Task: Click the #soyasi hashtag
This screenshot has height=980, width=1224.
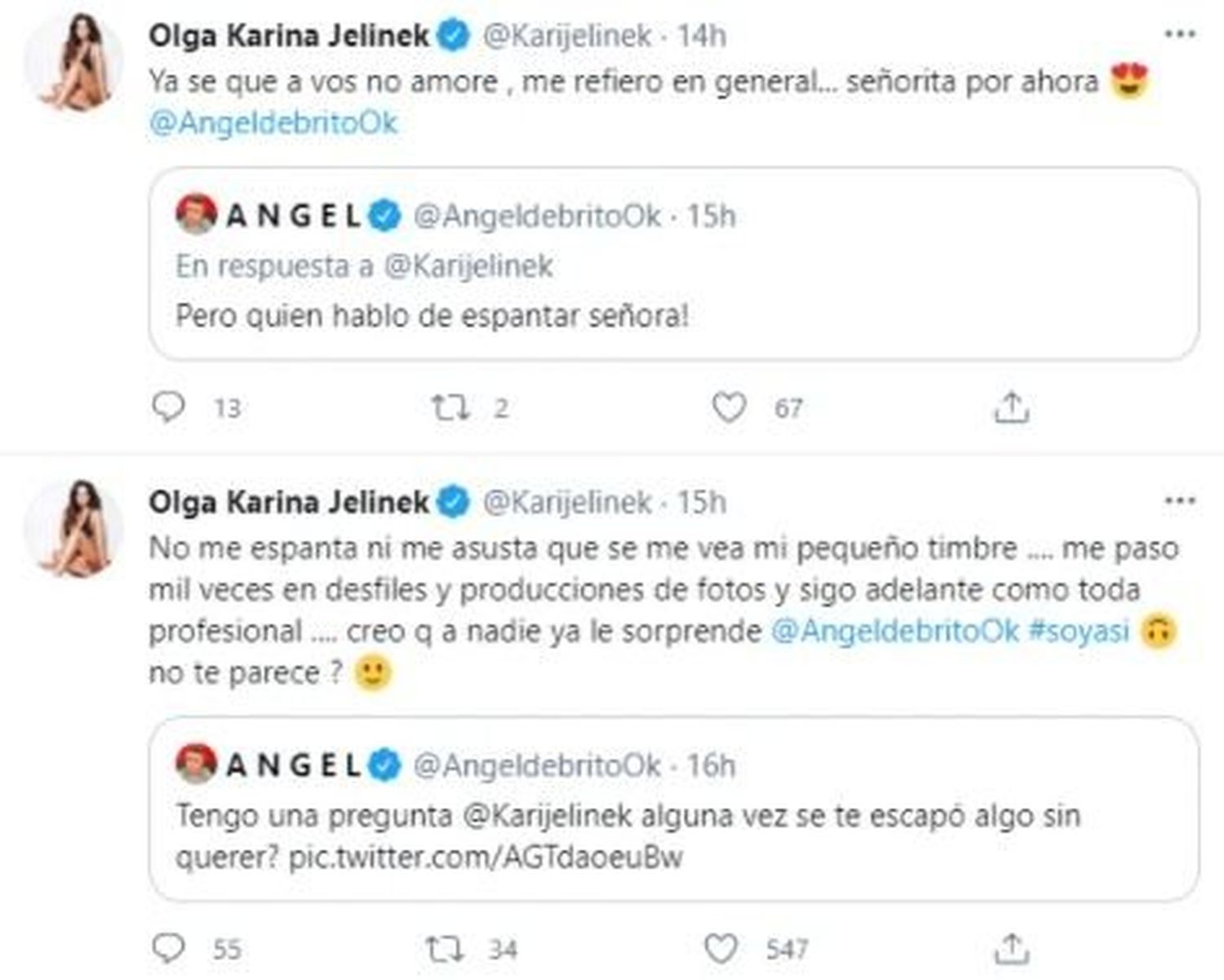Action: [1078, 631]
